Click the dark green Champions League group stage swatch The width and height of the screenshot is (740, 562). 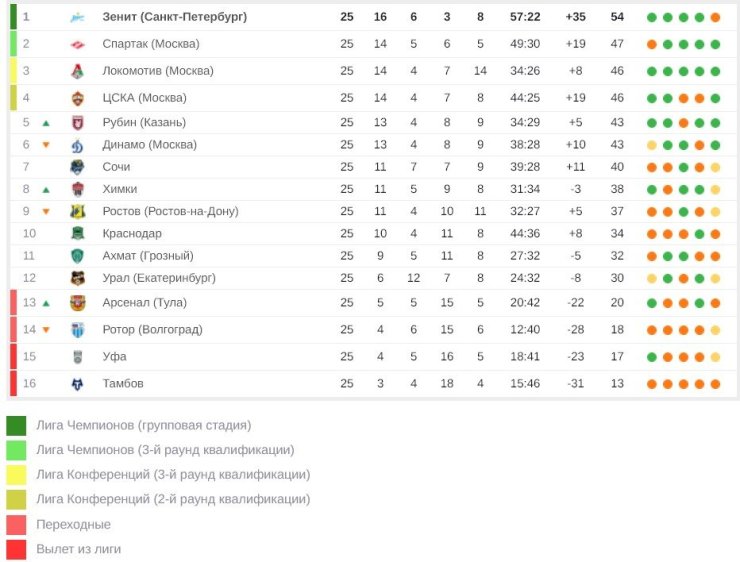(16, 425)
